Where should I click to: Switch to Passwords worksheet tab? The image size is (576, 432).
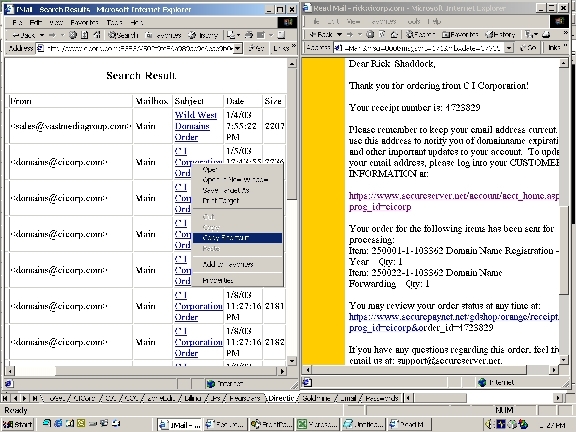(382, 398)
